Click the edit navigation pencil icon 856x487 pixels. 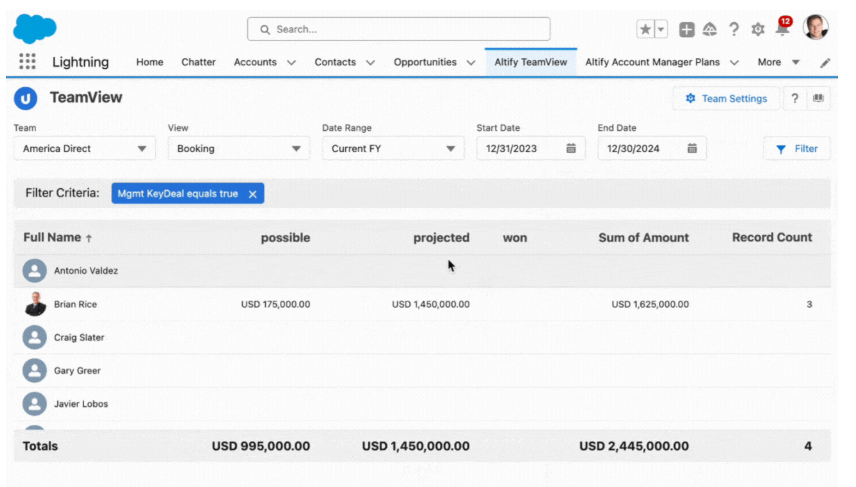coord(825,63)
